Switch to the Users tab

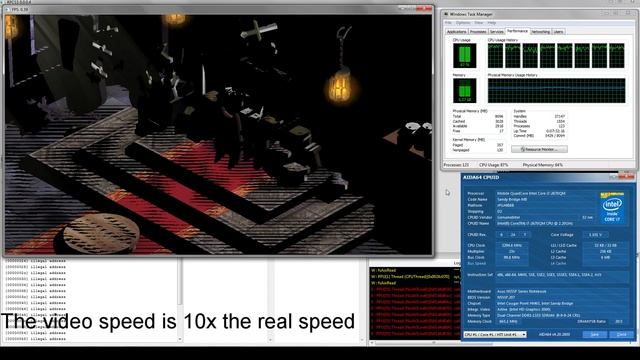pos(558,31)
